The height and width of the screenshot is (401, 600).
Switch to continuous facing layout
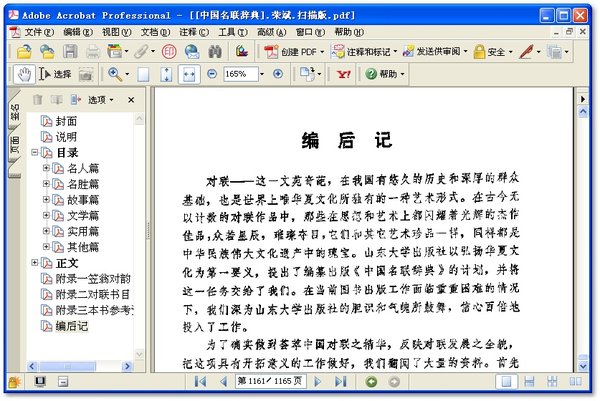552,381
